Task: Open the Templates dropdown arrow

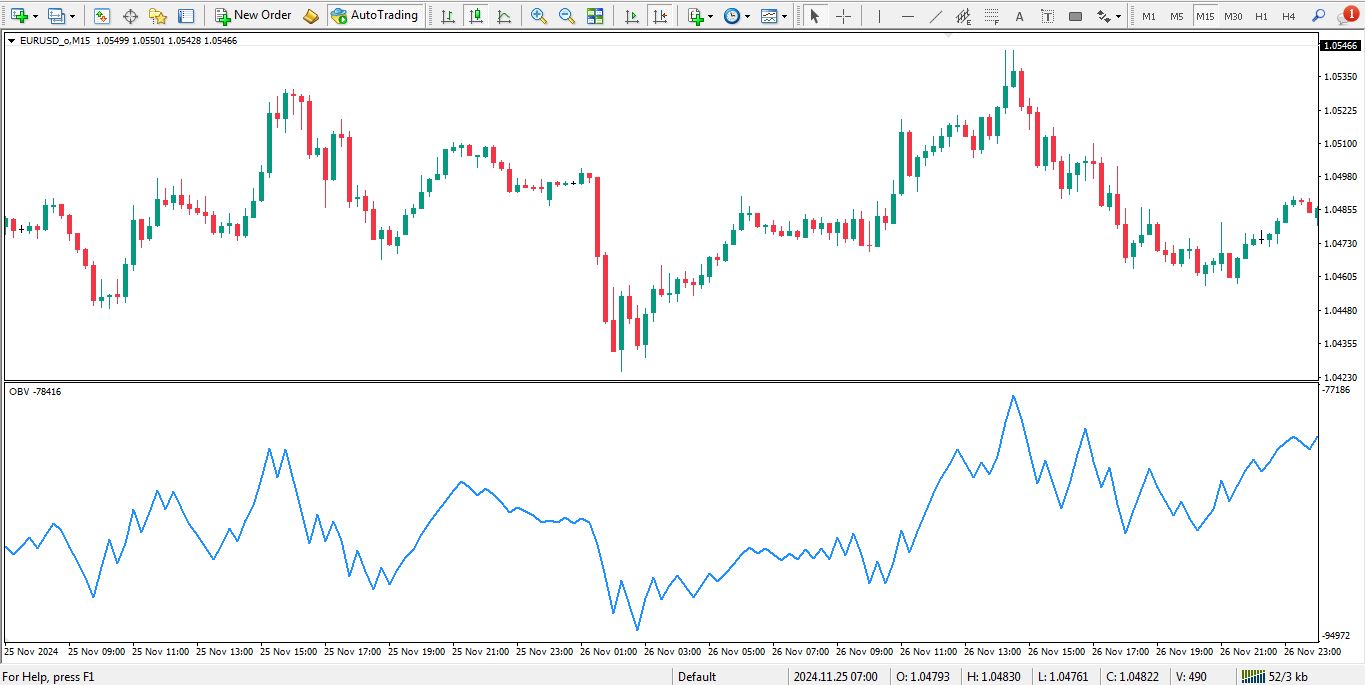Action: pyautogui.click(x=785, y=16)
